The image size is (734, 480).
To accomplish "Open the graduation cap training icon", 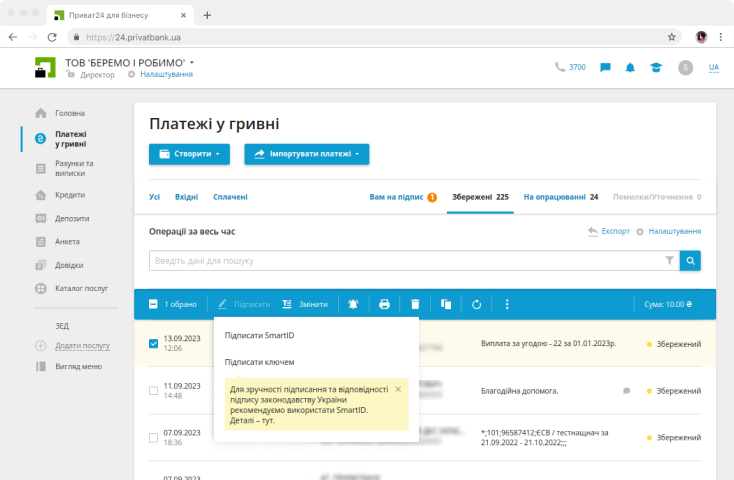I will [x=655, y=68].
